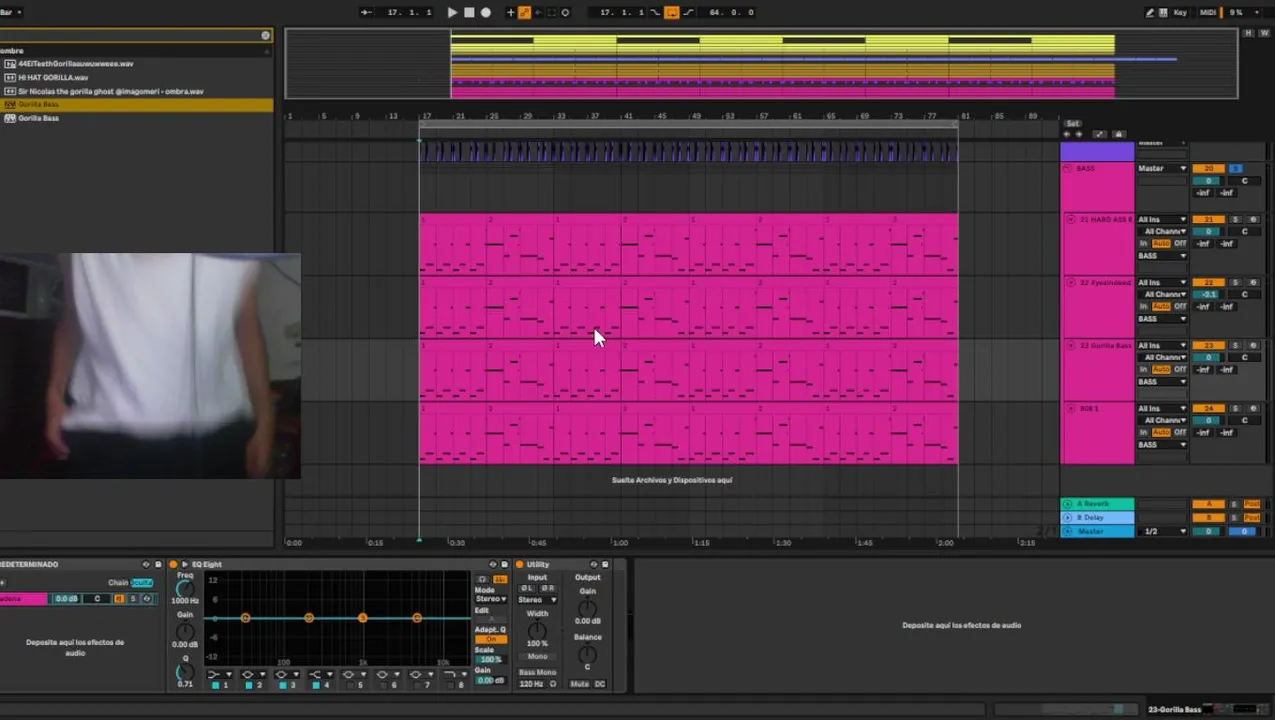Viewport: 1275px width, 720px height.
Task: Solo the 22 Fyezindeed track
Action: (x=1235, y=282)
